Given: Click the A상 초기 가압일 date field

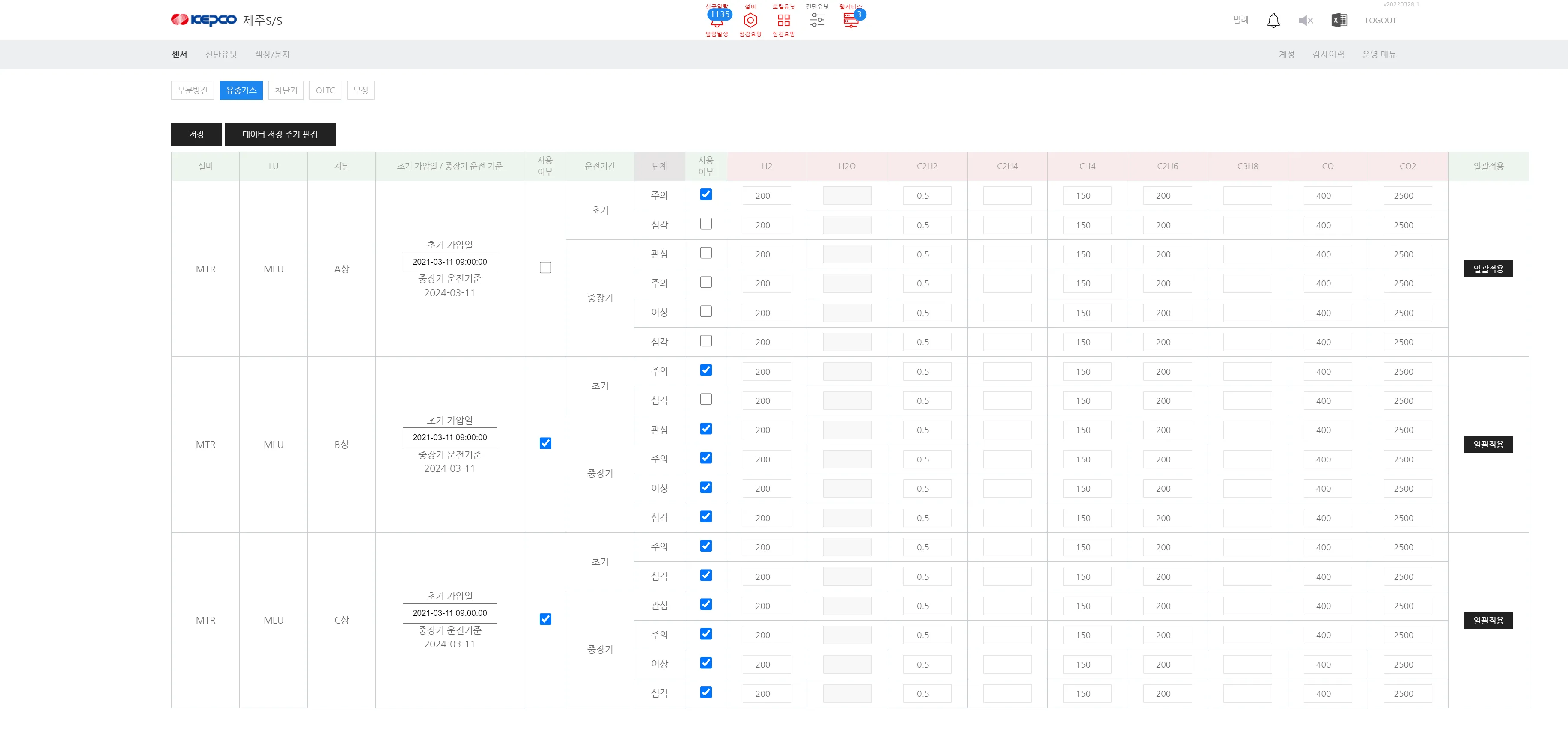Looking at the screenshot, I should (449, 261).
